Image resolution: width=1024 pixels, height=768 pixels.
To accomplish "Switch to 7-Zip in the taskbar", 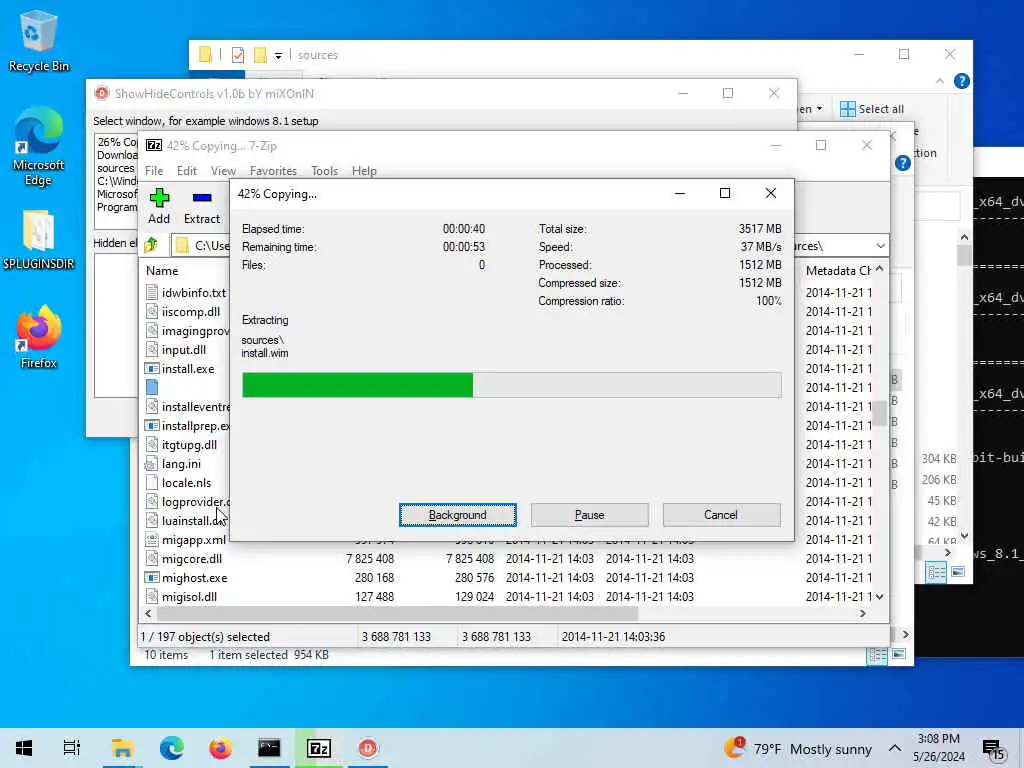I will tap(319, 748).
